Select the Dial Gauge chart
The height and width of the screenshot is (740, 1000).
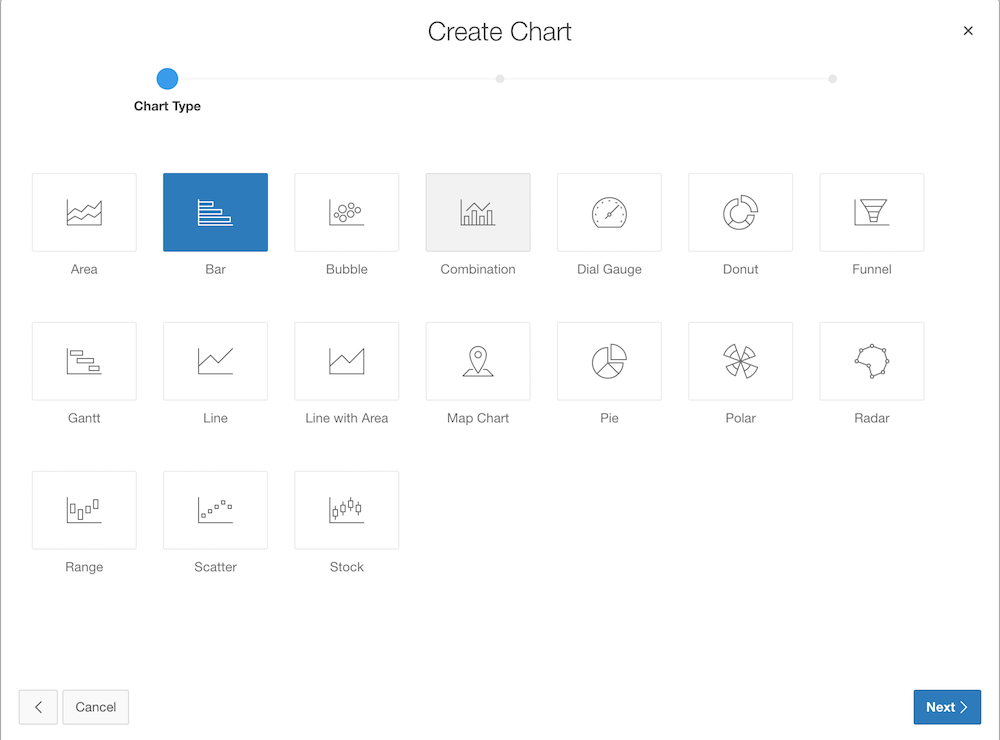pos(609,212)
